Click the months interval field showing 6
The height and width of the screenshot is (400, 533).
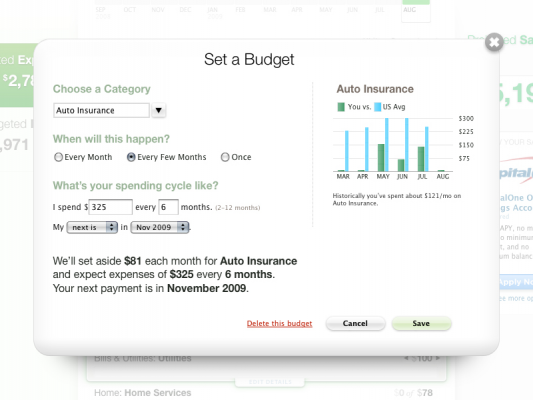pyautogui.click(x=168, y=207)
